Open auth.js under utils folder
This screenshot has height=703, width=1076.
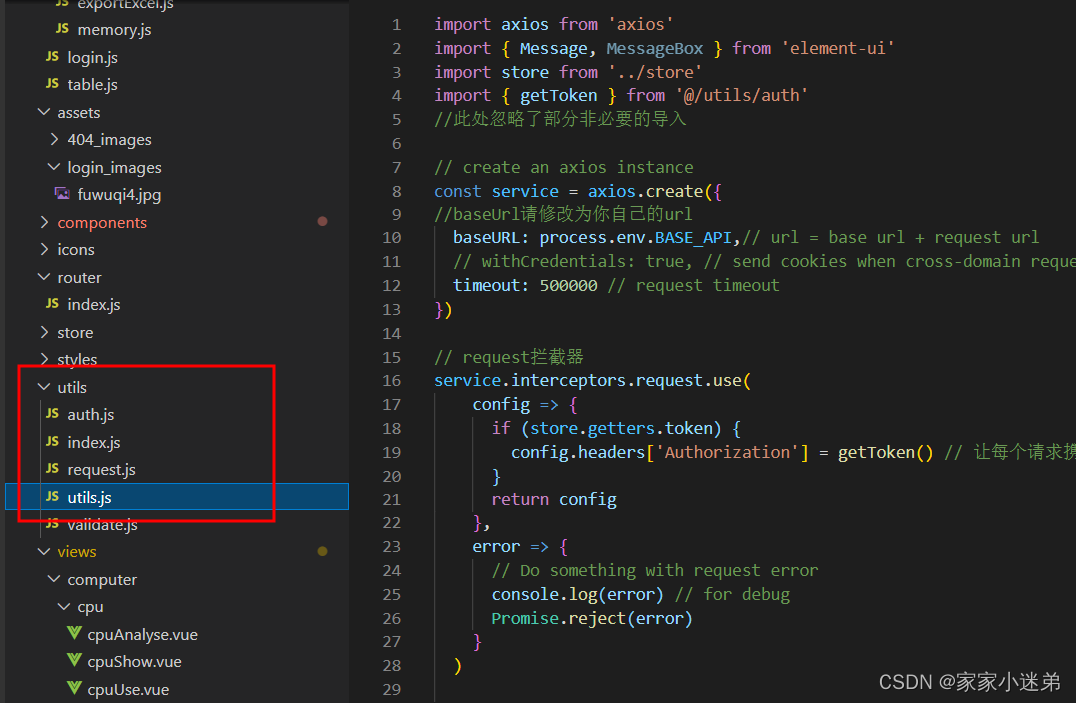tap(91, 414)
